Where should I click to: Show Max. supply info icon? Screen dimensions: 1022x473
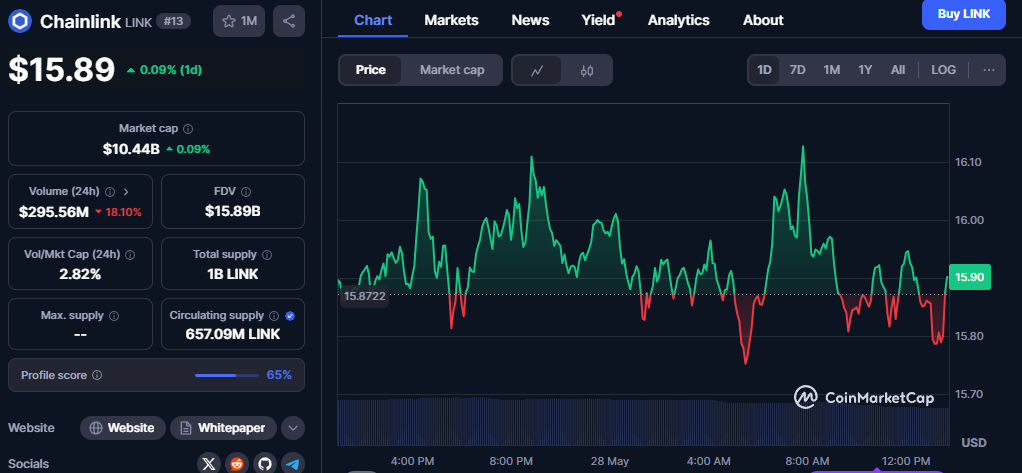pos(114,316)
